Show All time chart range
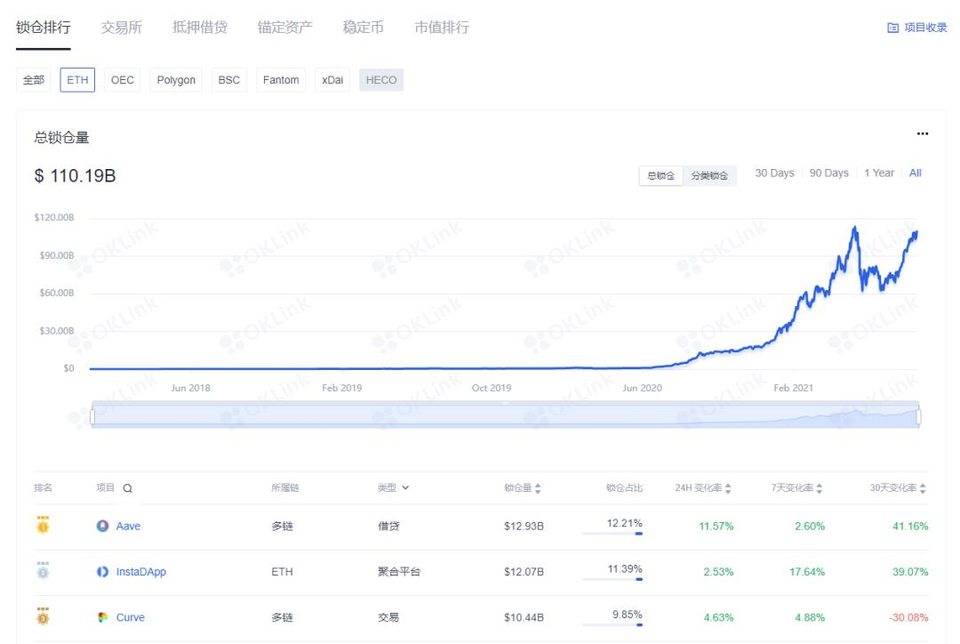Viewport: 960px width, 644px height. coord(915,173)
